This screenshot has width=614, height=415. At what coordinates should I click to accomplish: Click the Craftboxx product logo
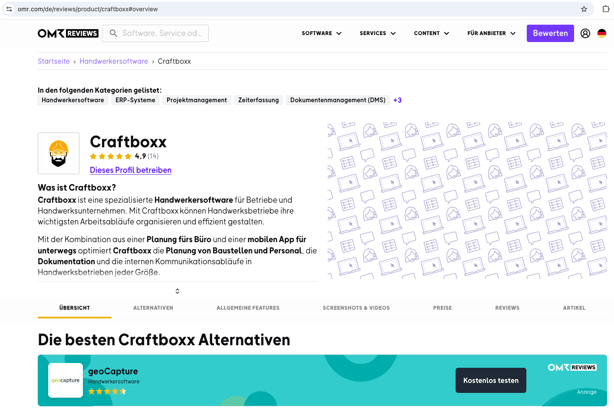[59, 153]
